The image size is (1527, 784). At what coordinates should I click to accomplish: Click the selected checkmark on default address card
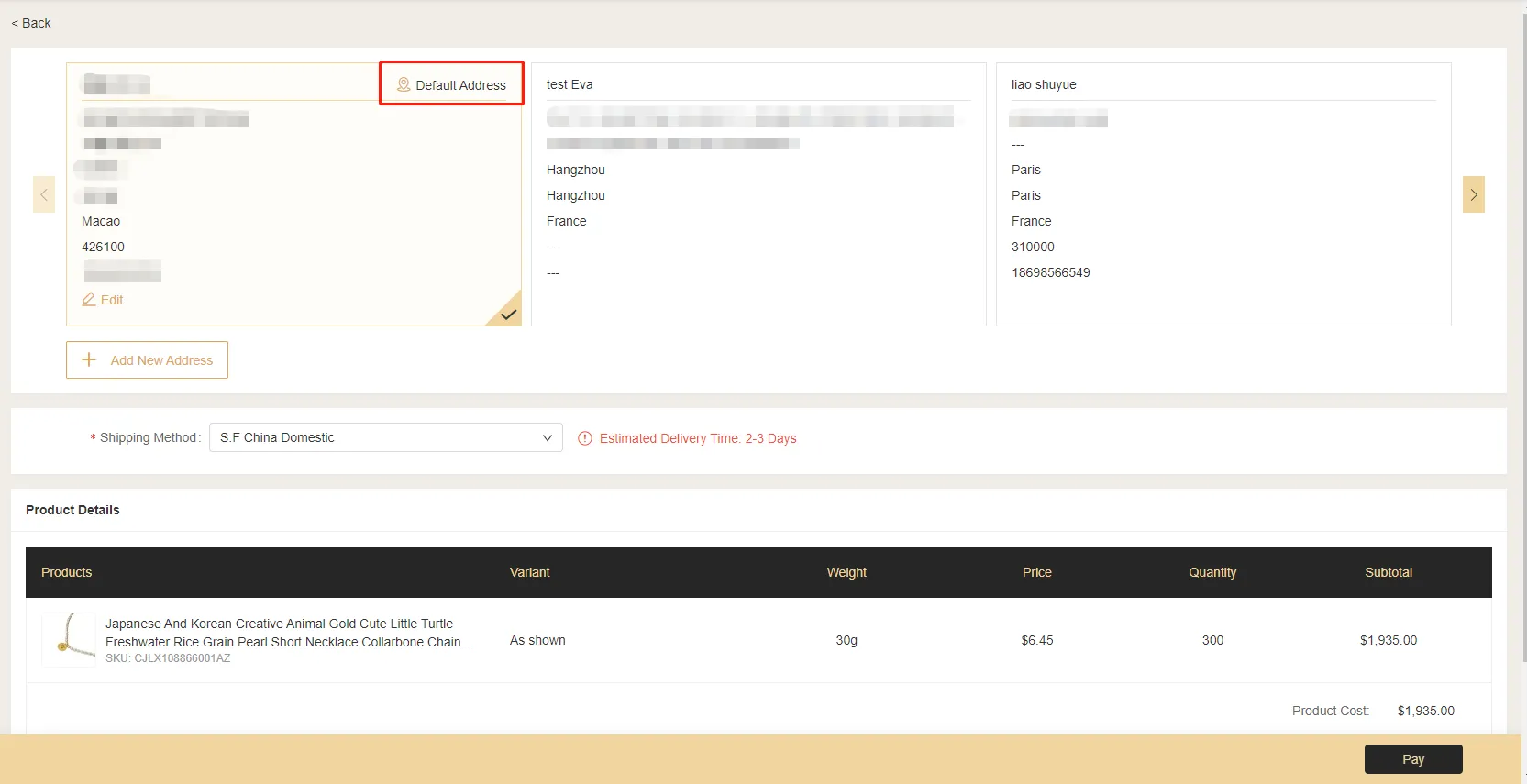508,314
